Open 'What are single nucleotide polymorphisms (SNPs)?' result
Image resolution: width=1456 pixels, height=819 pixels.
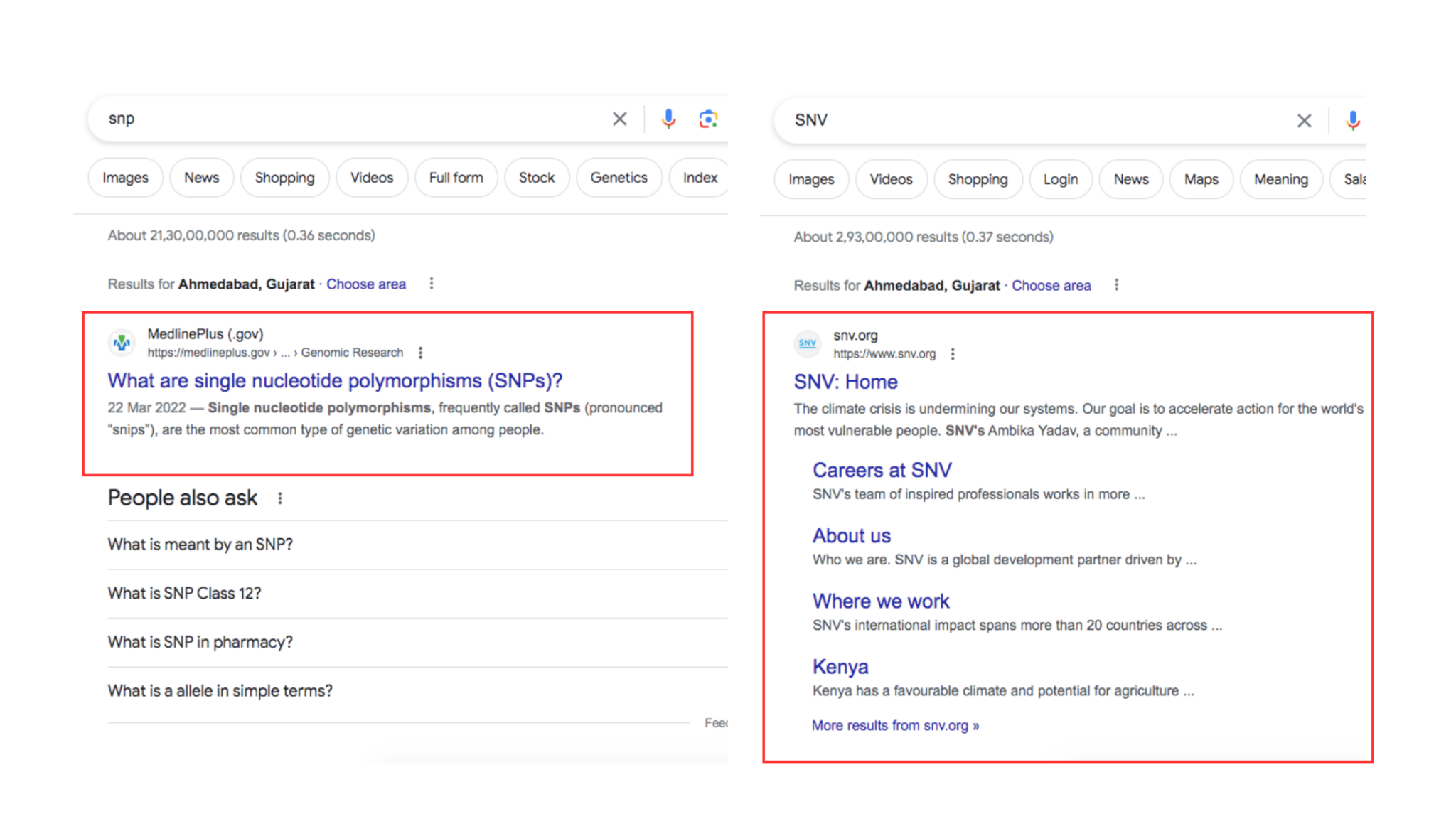click(335, 381)
